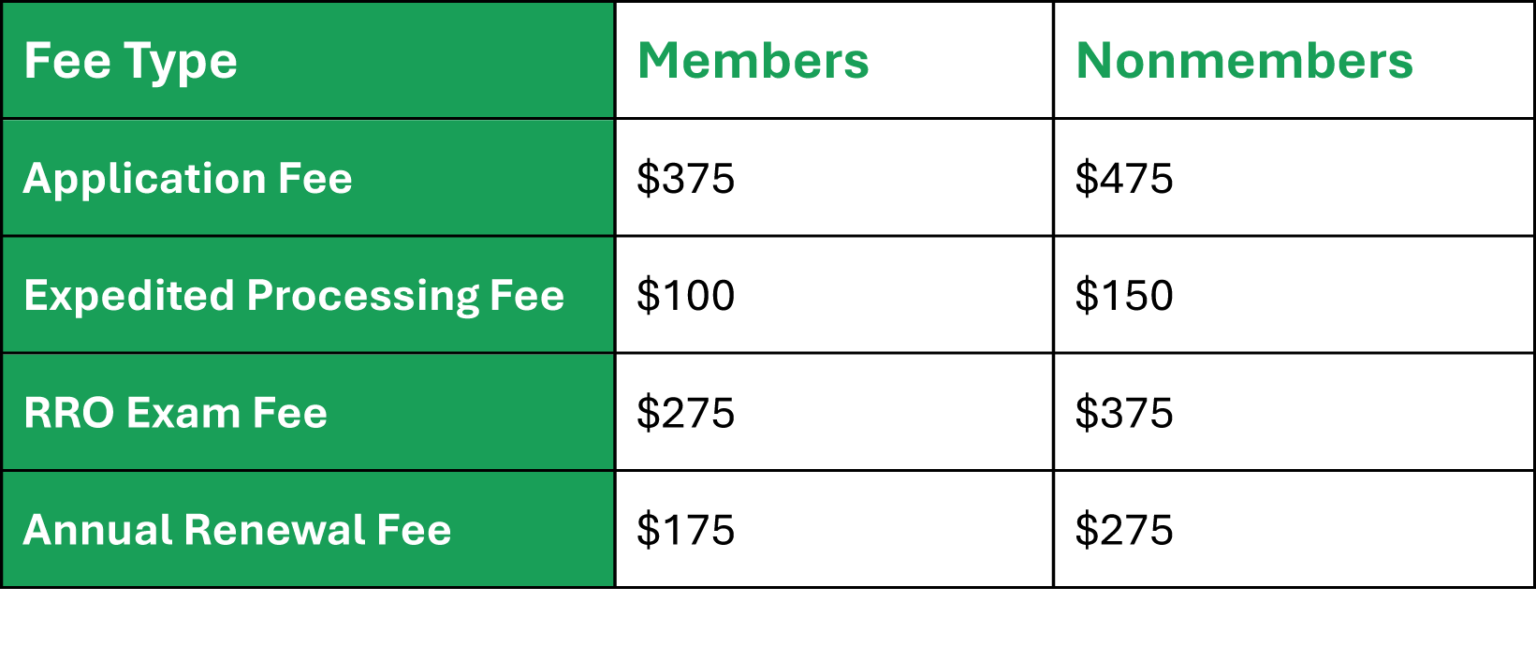1536x646 pixels.
Task: Click the word "Annual" in the table
Action: coord(94,530)
